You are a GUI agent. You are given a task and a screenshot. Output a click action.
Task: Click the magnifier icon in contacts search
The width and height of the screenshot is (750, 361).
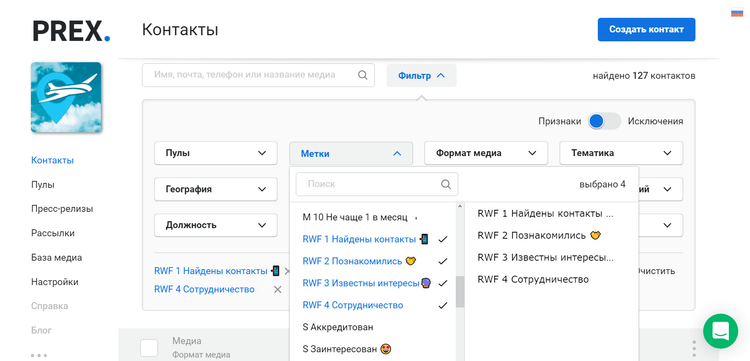point(363,75)
